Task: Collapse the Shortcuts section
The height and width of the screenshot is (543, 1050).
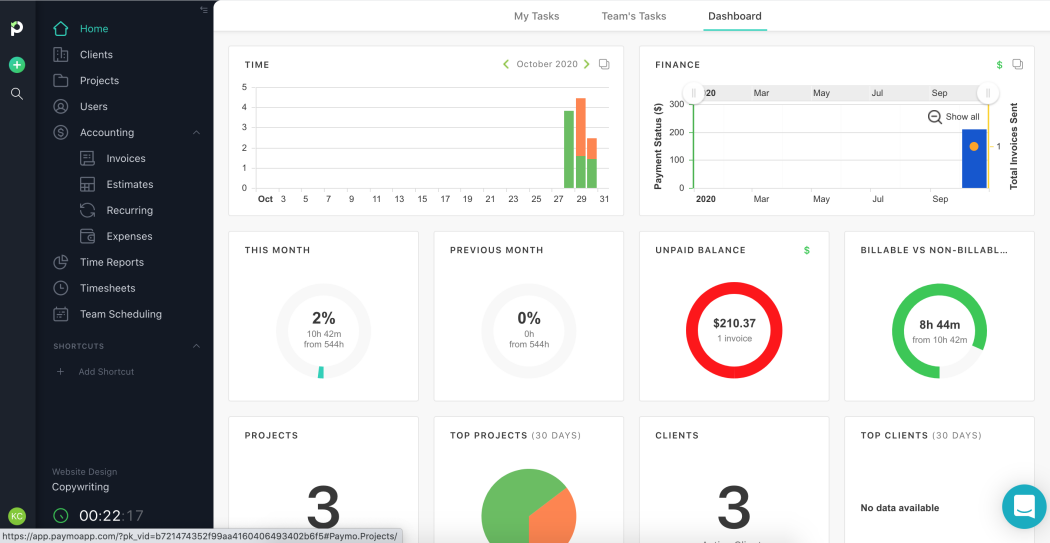Action: point(196,346)
